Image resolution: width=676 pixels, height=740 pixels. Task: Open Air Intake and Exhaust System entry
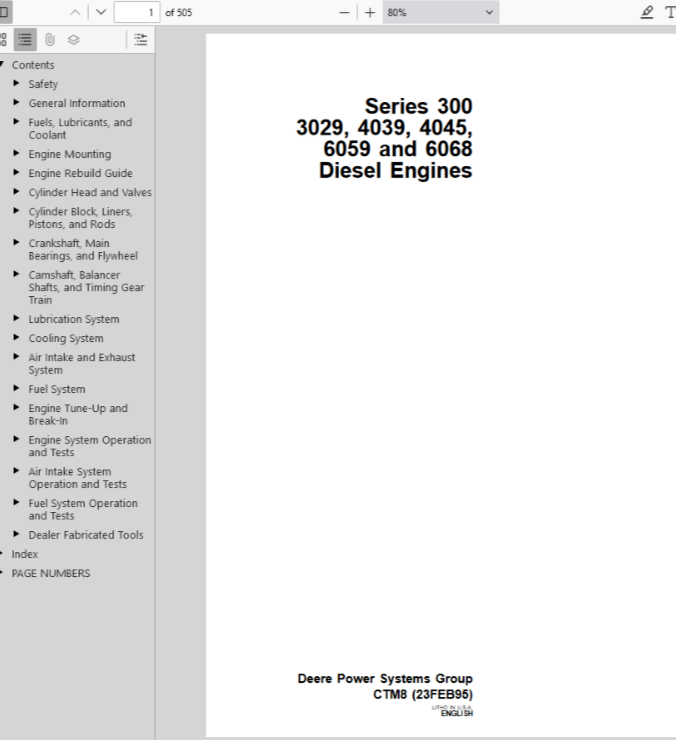click(82, 363)
